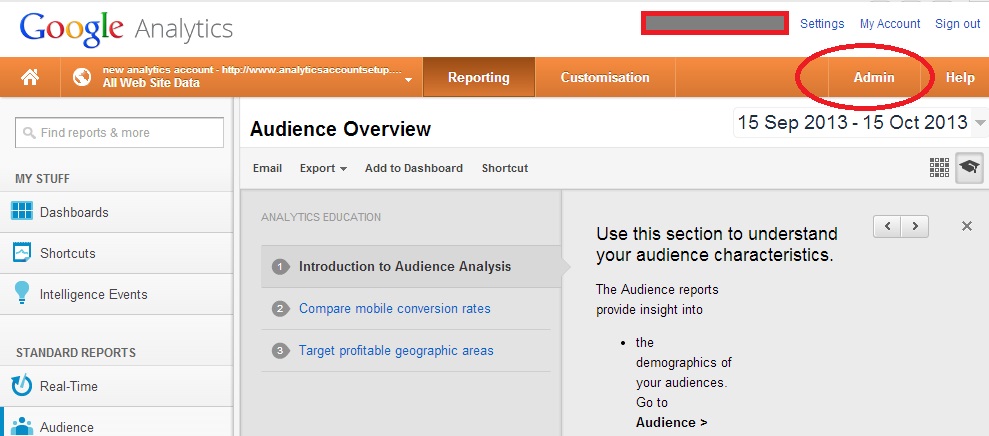
Task: Close the Analytics Education panel
Action: [966, 226]
